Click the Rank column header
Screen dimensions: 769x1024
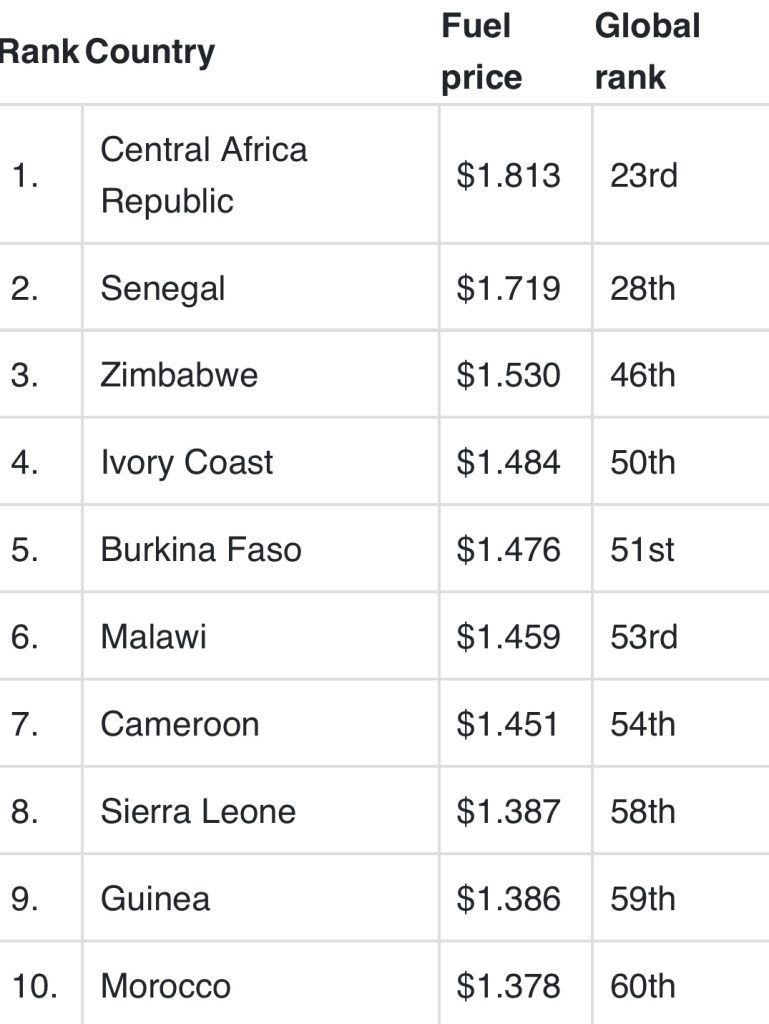[x=40, y=52]
